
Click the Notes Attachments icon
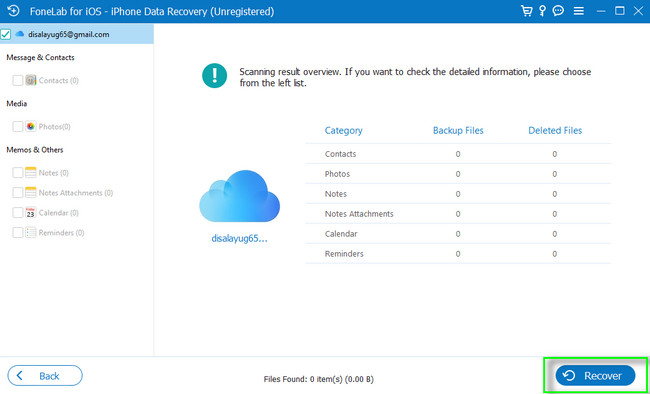tap(31, 193)
